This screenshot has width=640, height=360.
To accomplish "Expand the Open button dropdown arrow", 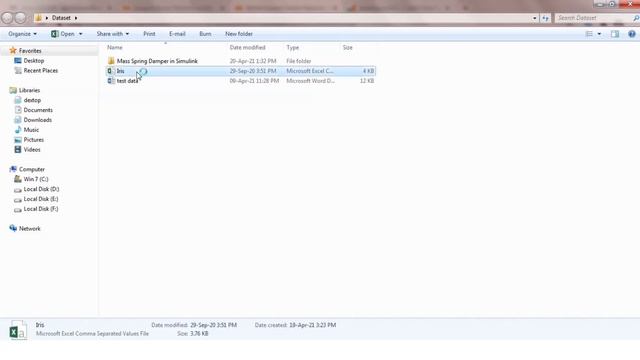I will coord(80,34).
